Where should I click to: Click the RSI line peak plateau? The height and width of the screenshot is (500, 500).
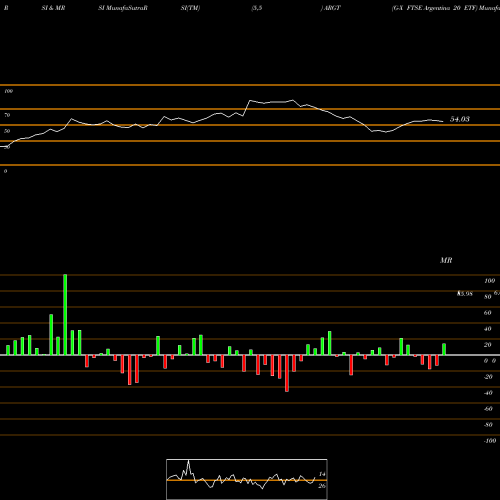pos(272,102)
